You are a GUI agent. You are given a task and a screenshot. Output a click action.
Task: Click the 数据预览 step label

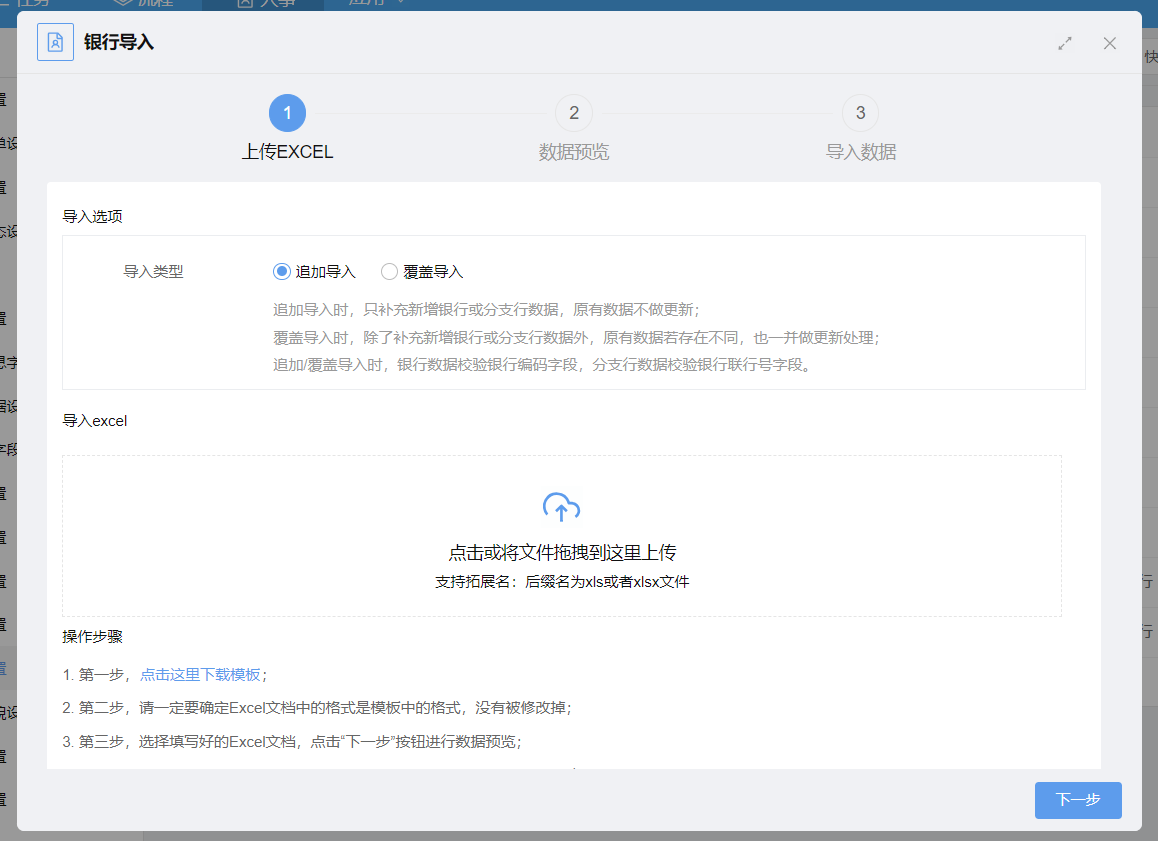(574, 152)
